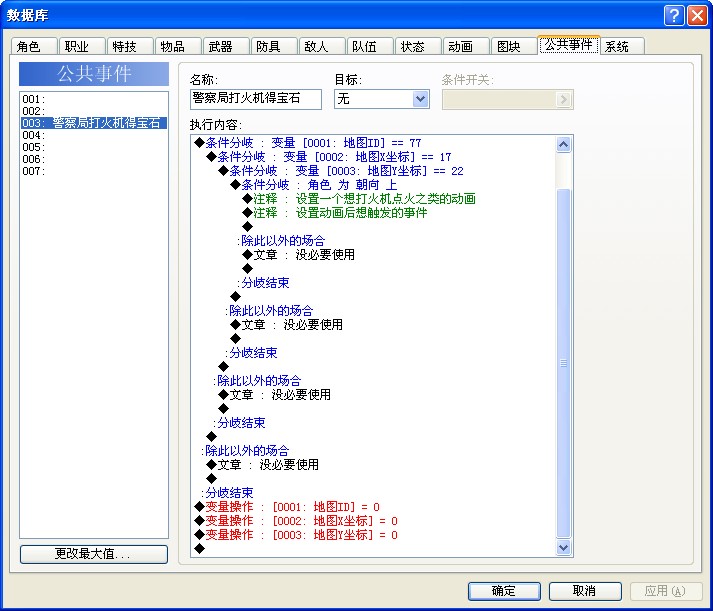Viewport: 713px width, 611px height.
Task: Click the 应用(A) button
Action: click(x=665, y=591)
